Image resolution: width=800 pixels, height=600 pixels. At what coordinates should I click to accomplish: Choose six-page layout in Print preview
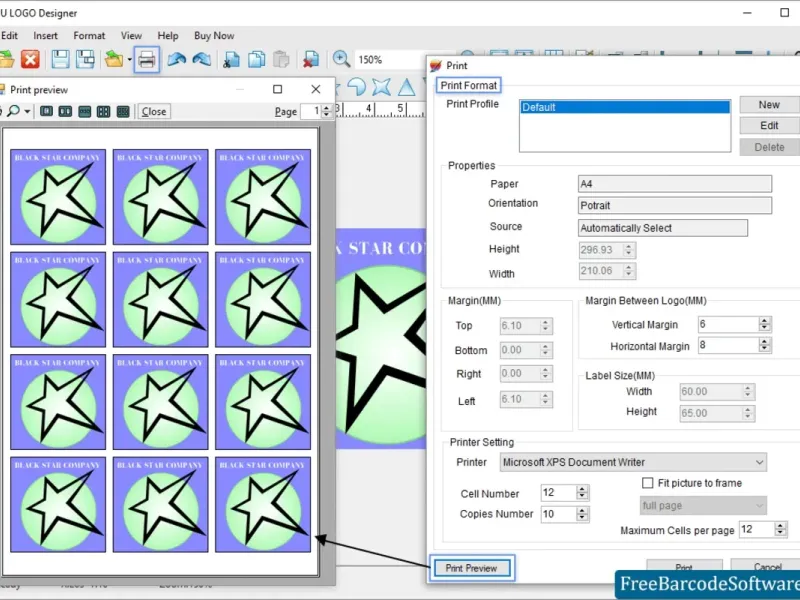[x=123, y=111]
